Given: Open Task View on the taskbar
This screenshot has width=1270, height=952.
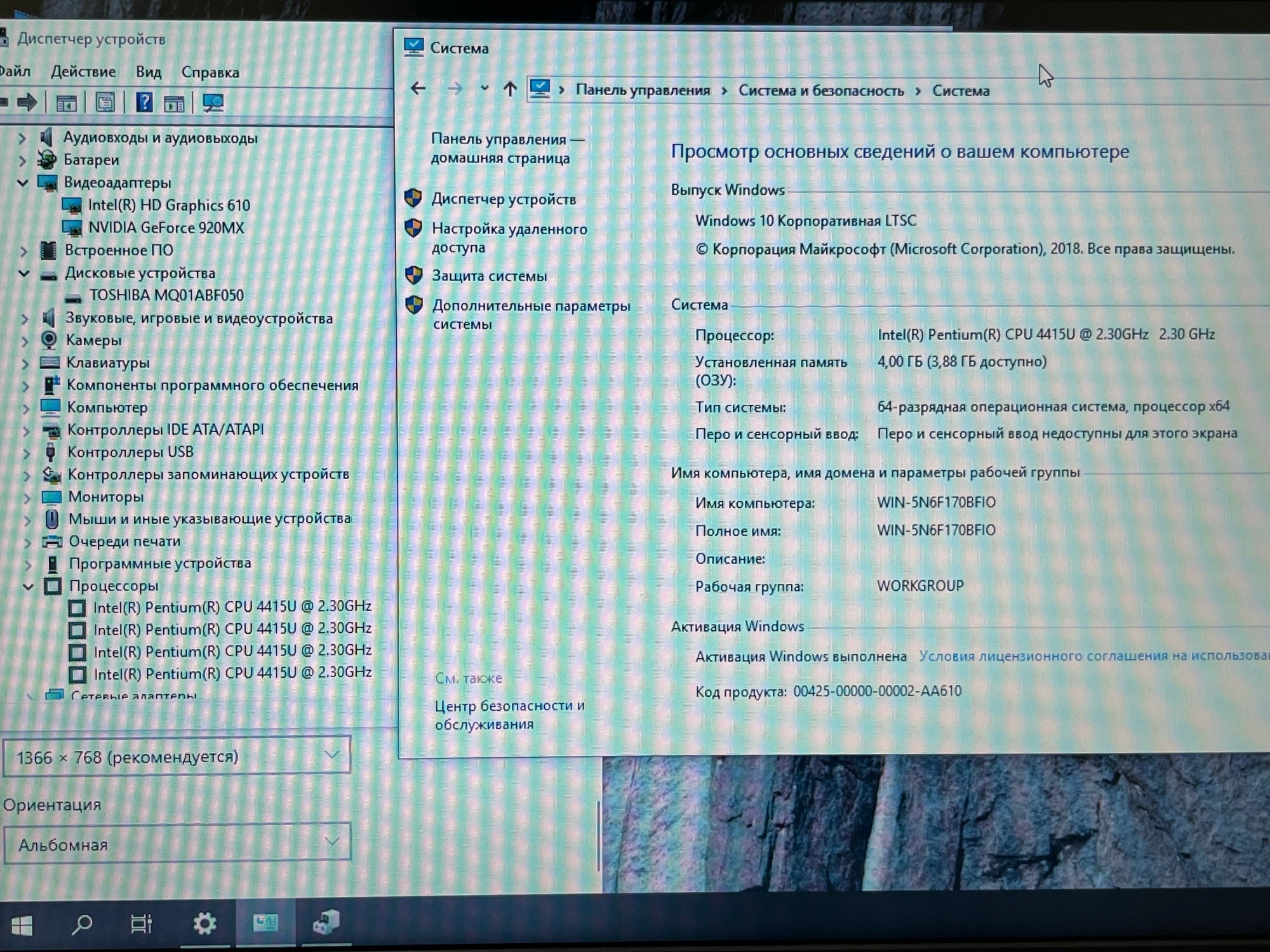Looking at the screenshot, I should click(141, 923).
